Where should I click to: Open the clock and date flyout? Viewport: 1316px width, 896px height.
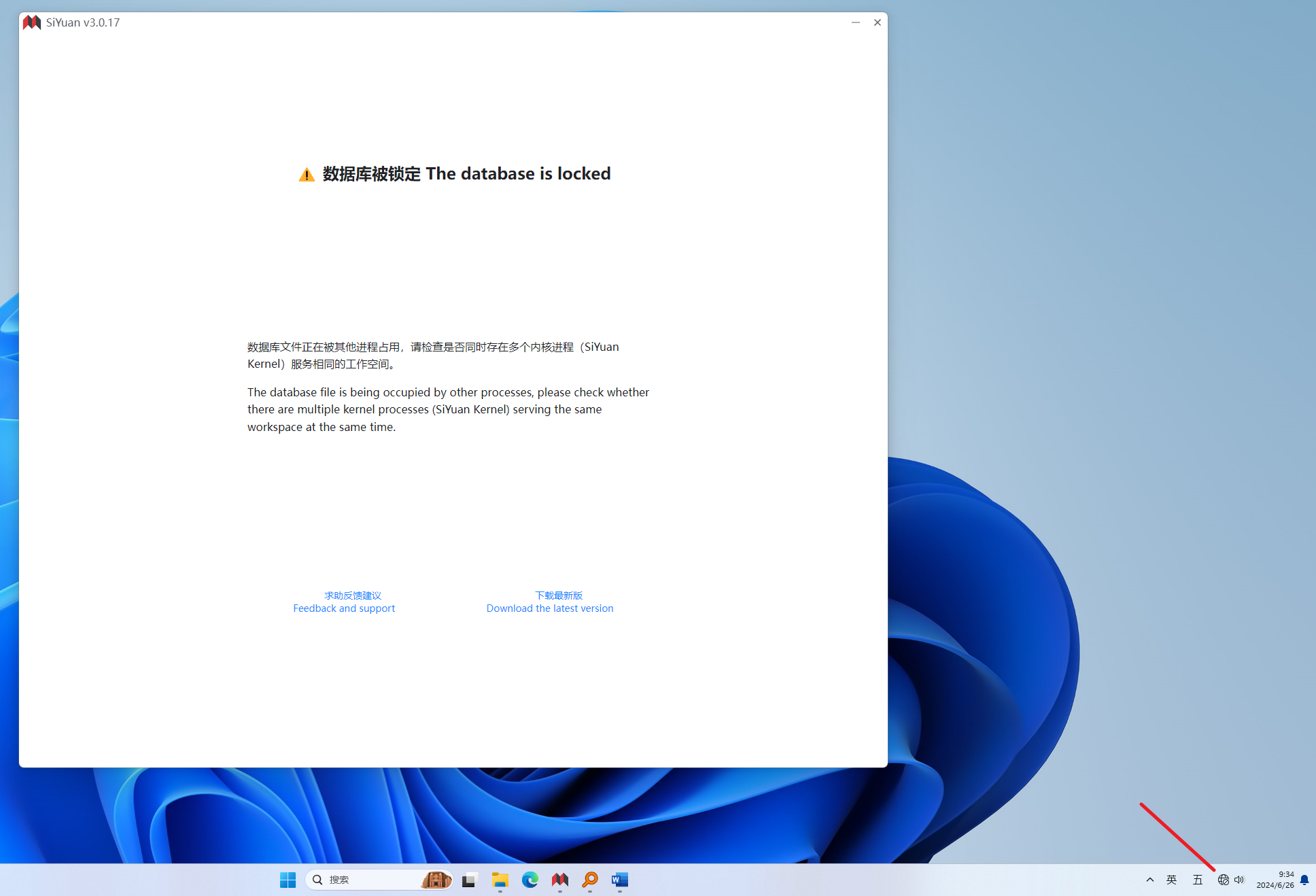(1275, 880)
